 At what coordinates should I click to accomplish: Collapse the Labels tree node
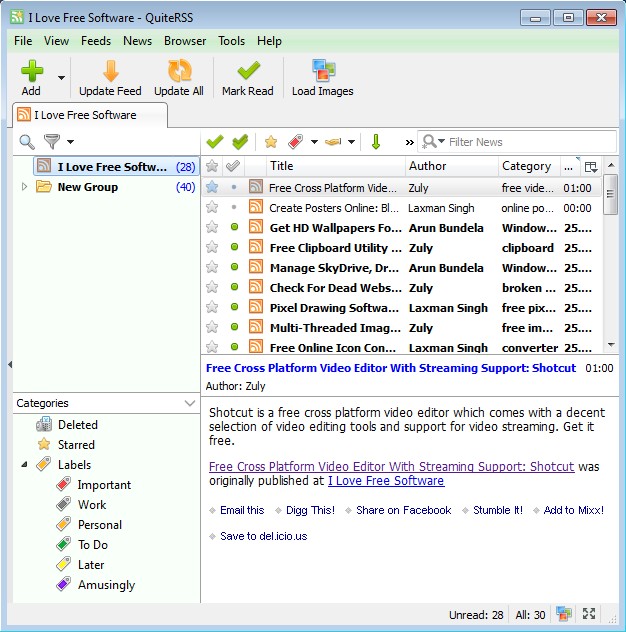tap(25, 465)
